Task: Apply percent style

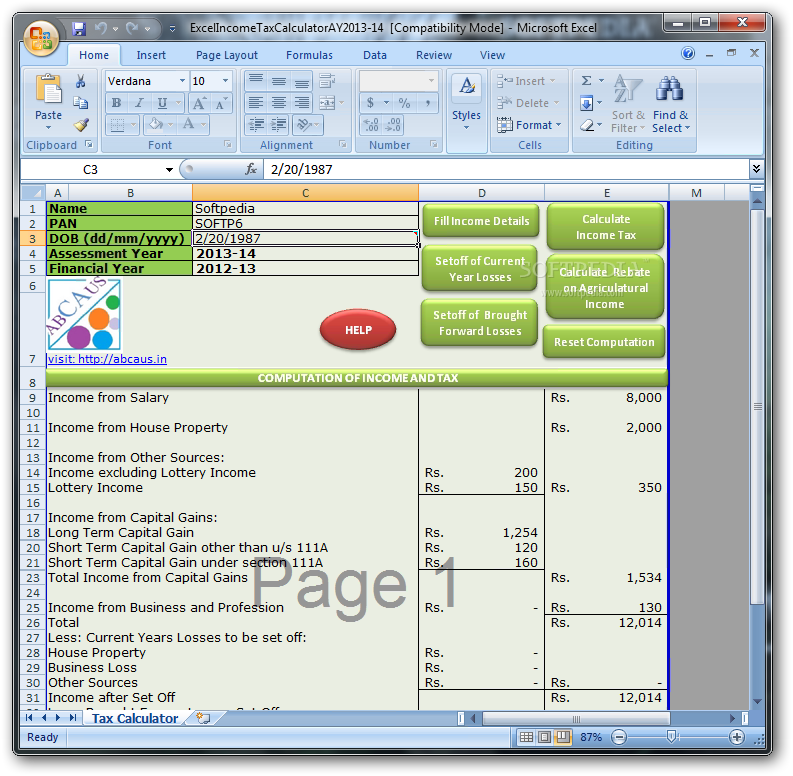Action: [404, 103]
